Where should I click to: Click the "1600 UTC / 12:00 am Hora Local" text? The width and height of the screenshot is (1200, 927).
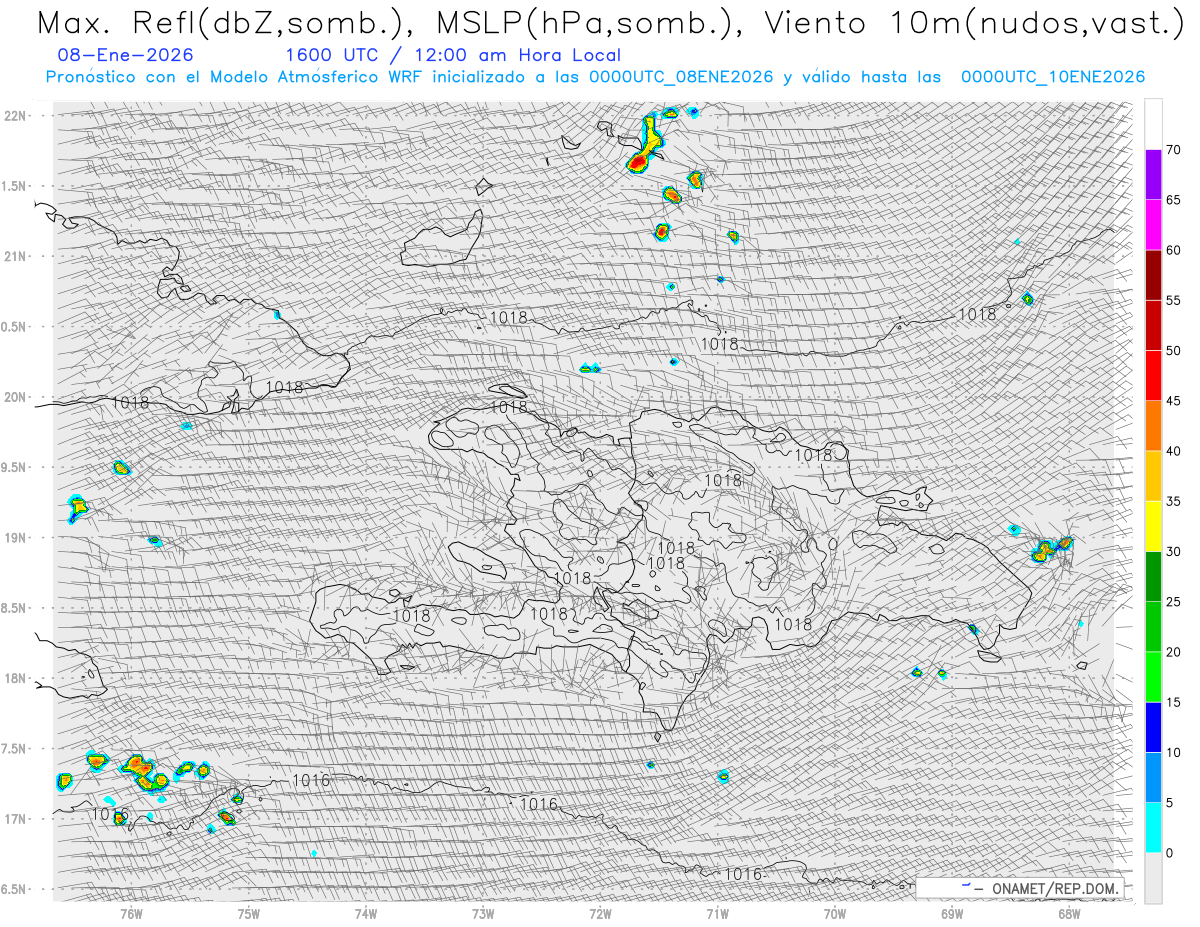453,56
